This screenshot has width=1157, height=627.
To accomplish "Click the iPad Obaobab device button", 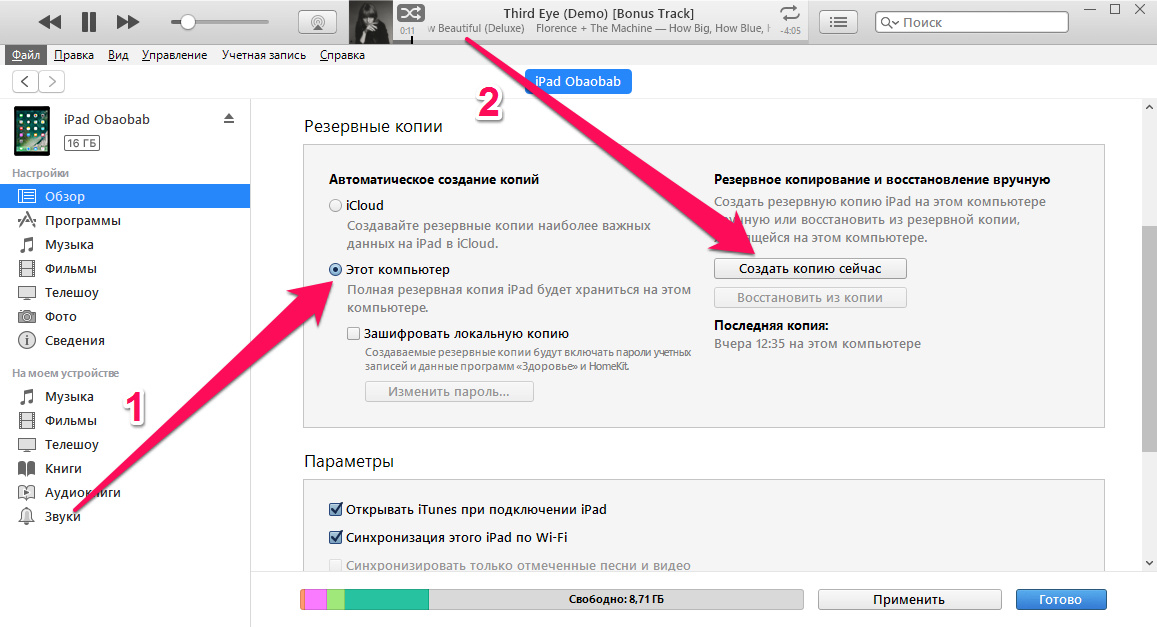I will (578, 81).
